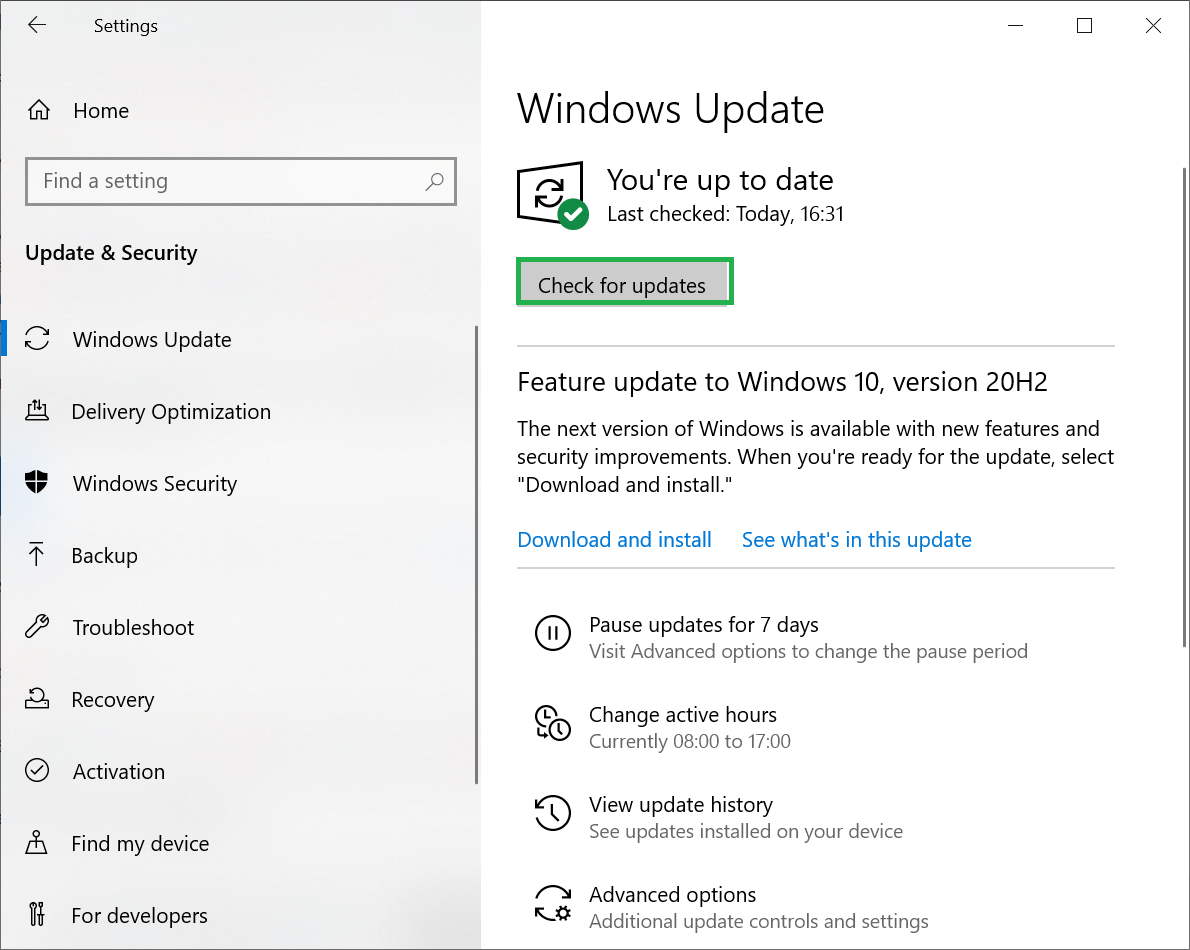1190x950 pixels.
Task: Click the 'Last checked: Today, 16:31' text
Action: [x=725, y=214]
